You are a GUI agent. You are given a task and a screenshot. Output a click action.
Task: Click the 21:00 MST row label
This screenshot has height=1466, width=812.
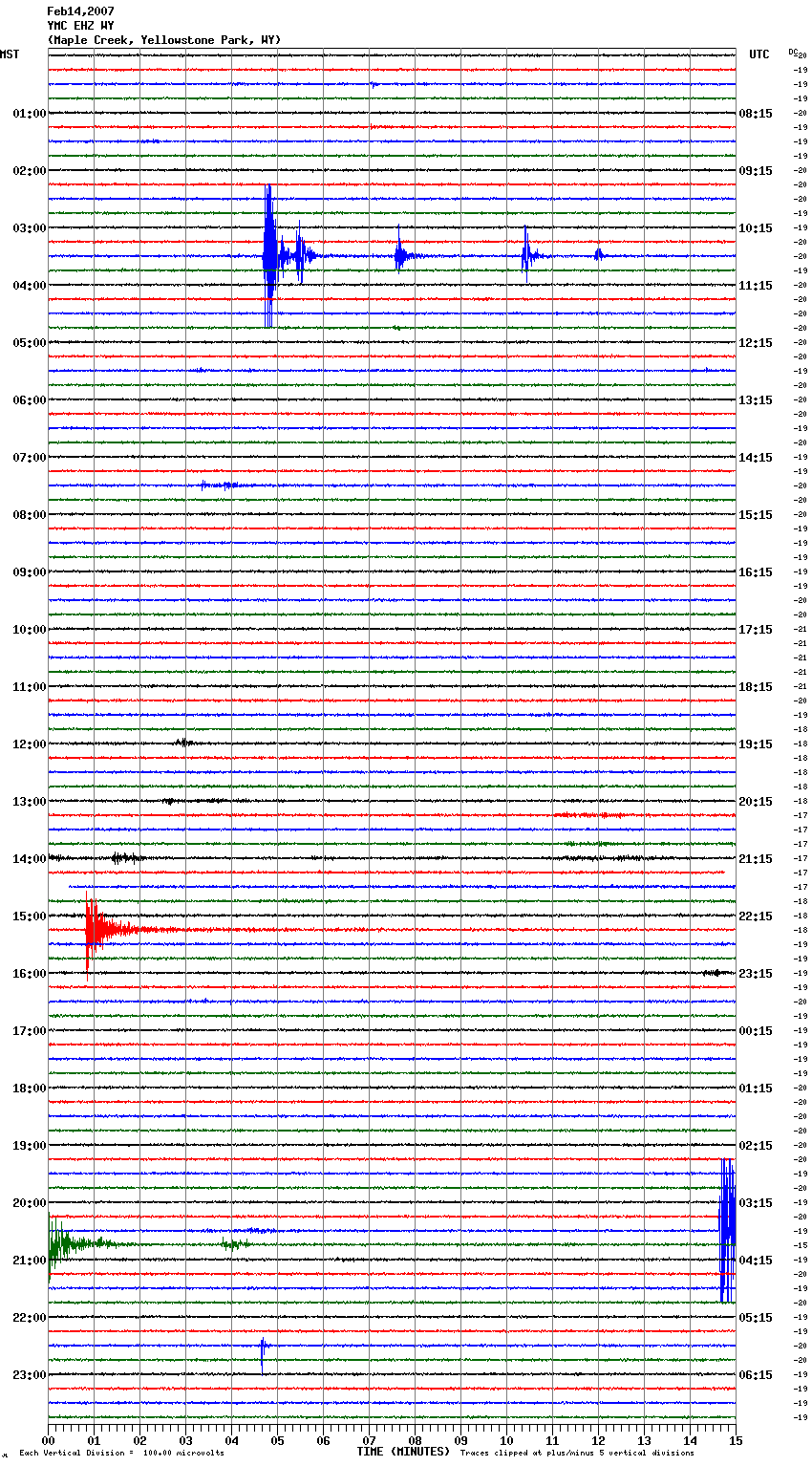[30, 1261]
